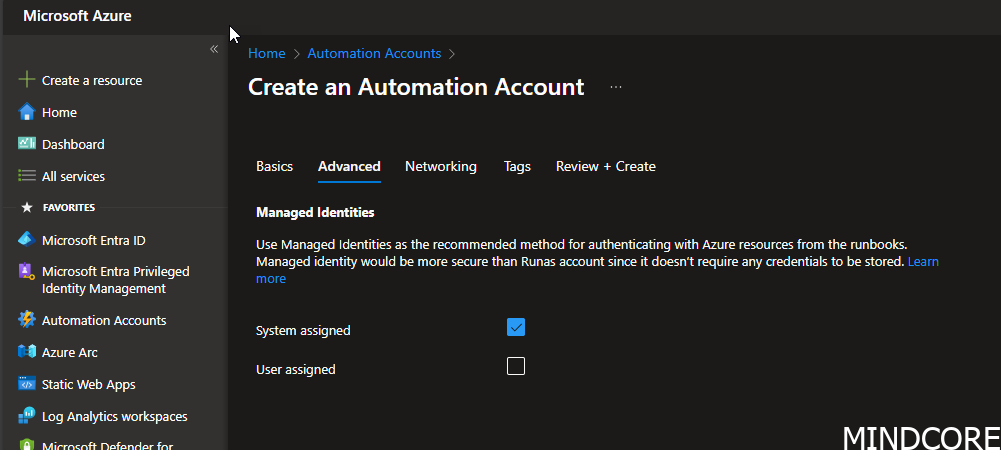Open the Entra Privileged Identity Management icon

pos(27,272)
